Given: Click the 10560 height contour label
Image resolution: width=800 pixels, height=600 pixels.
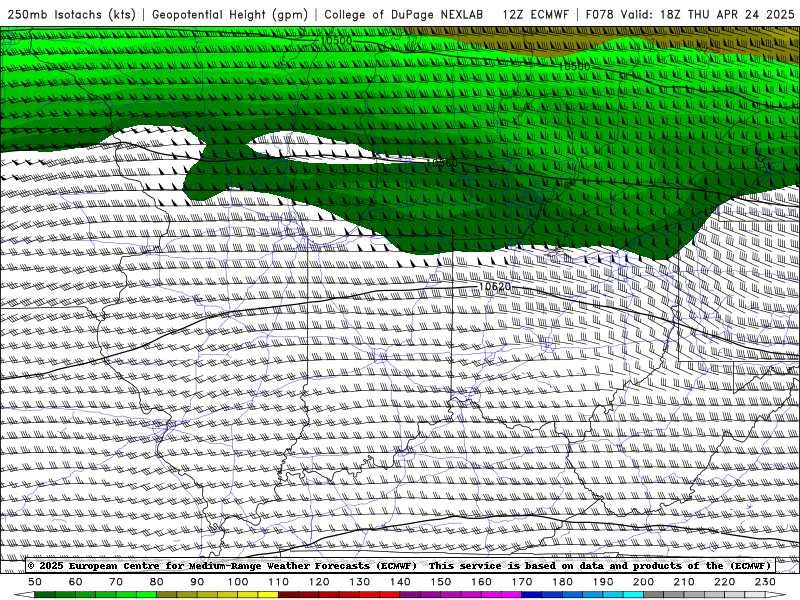Looking at the screenshot, I should [442, 163].
